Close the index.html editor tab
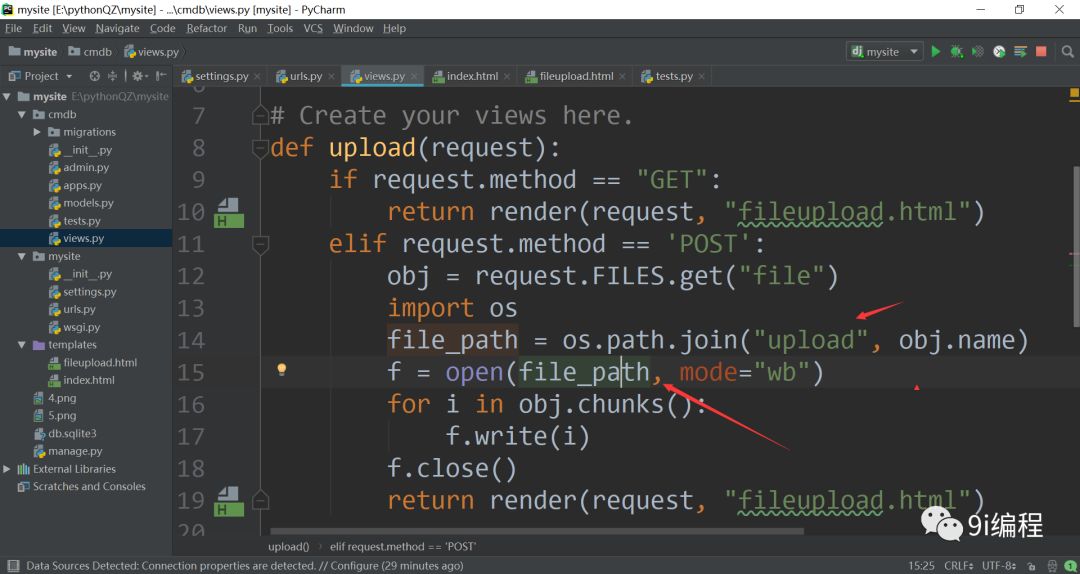Screen dimensions: 1080x574 coord(506,76)
